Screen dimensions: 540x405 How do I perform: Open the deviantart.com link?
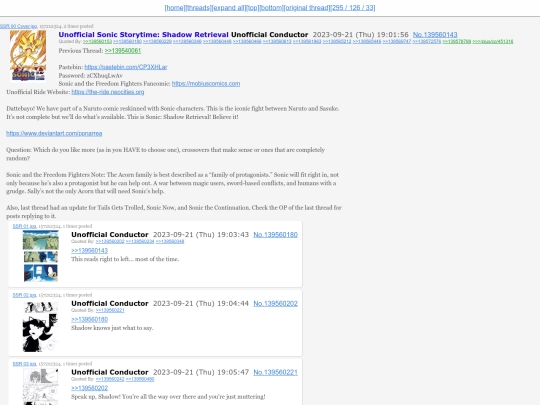click(54, 133)
